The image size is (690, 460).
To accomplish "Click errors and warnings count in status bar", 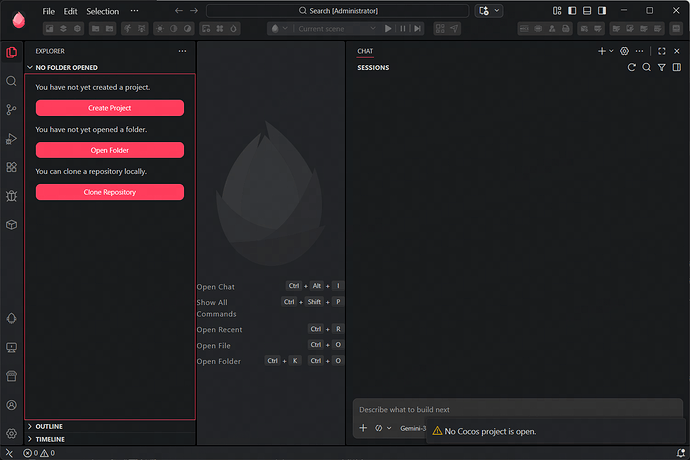I will (39, 453).
